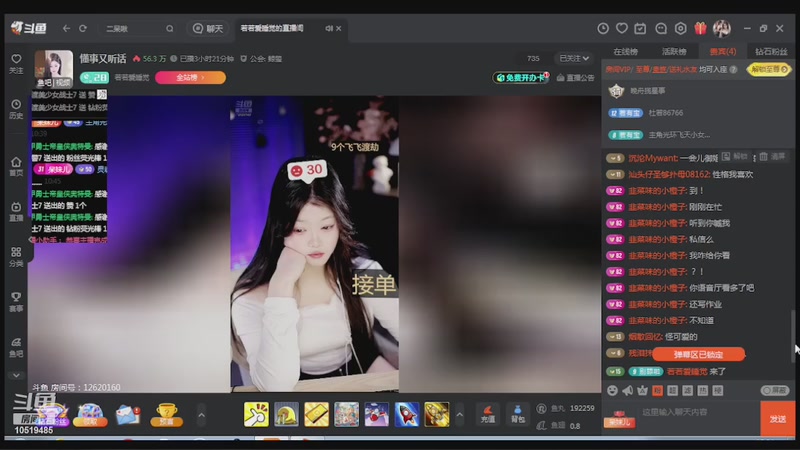Open the 背包 backpack icon
This screenshot has height=450, width=800.
coord(518,414)
